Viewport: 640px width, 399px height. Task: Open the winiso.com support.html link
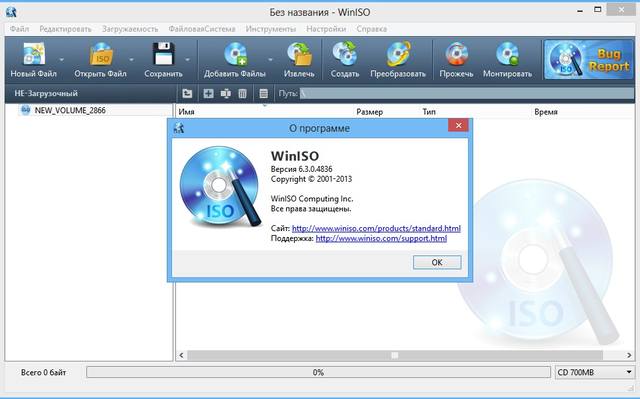pyautogui.click(x=381, y=239)
